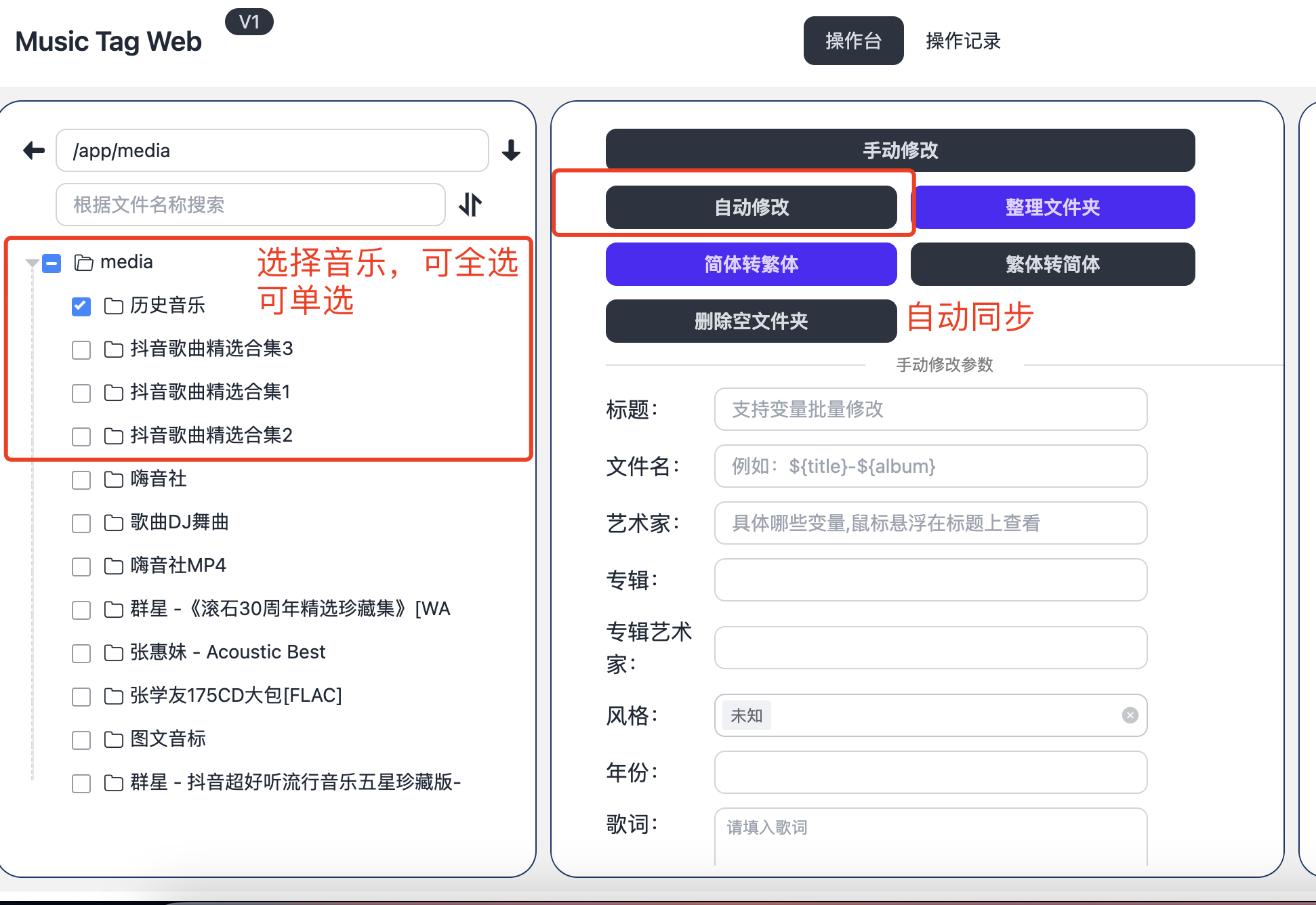Click the media root folder icon
Screen dimensions: 1316x905
point(83,263)
